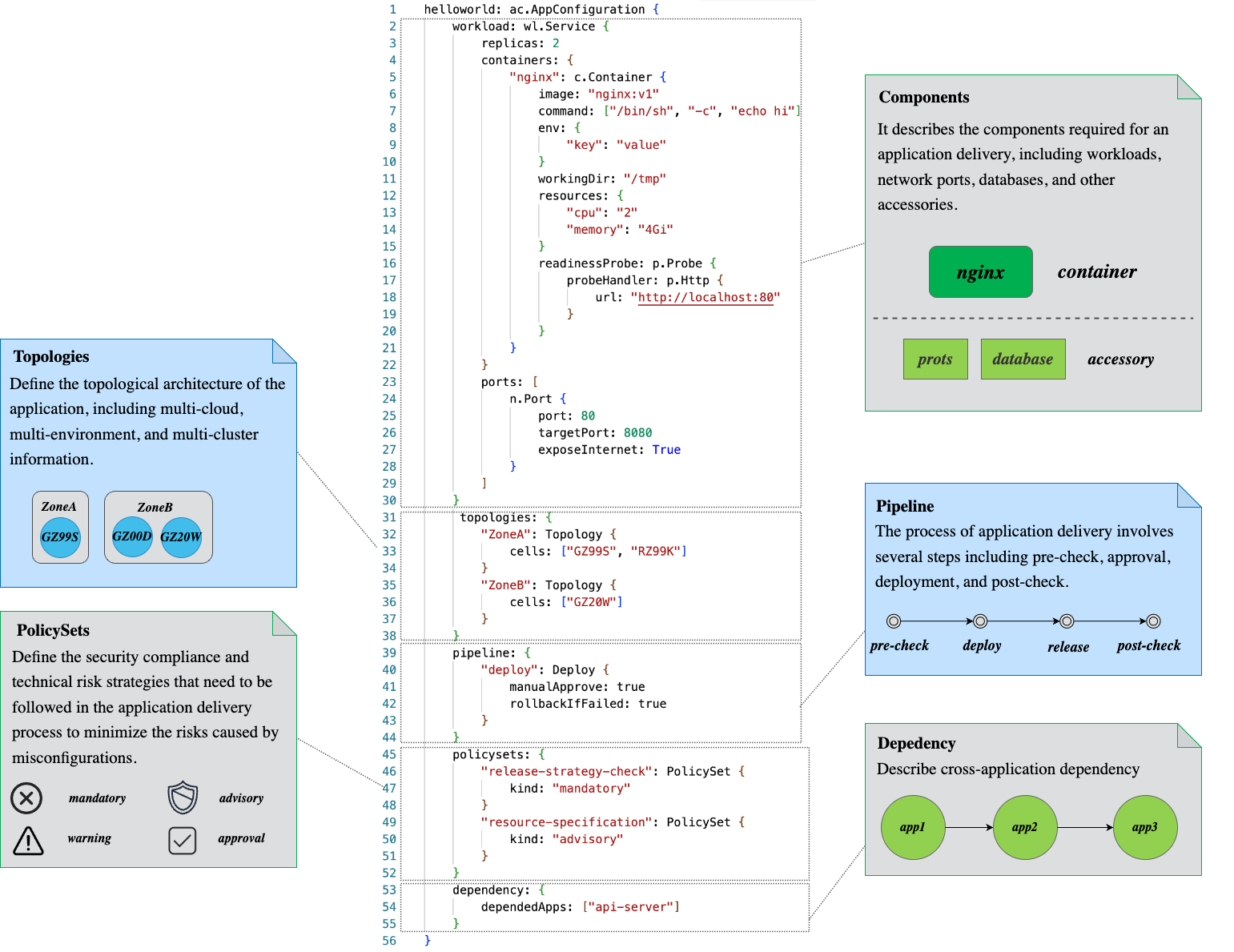Open the http://localhost:80 link in code
1234x952 pixels.
tap(705, 297)
